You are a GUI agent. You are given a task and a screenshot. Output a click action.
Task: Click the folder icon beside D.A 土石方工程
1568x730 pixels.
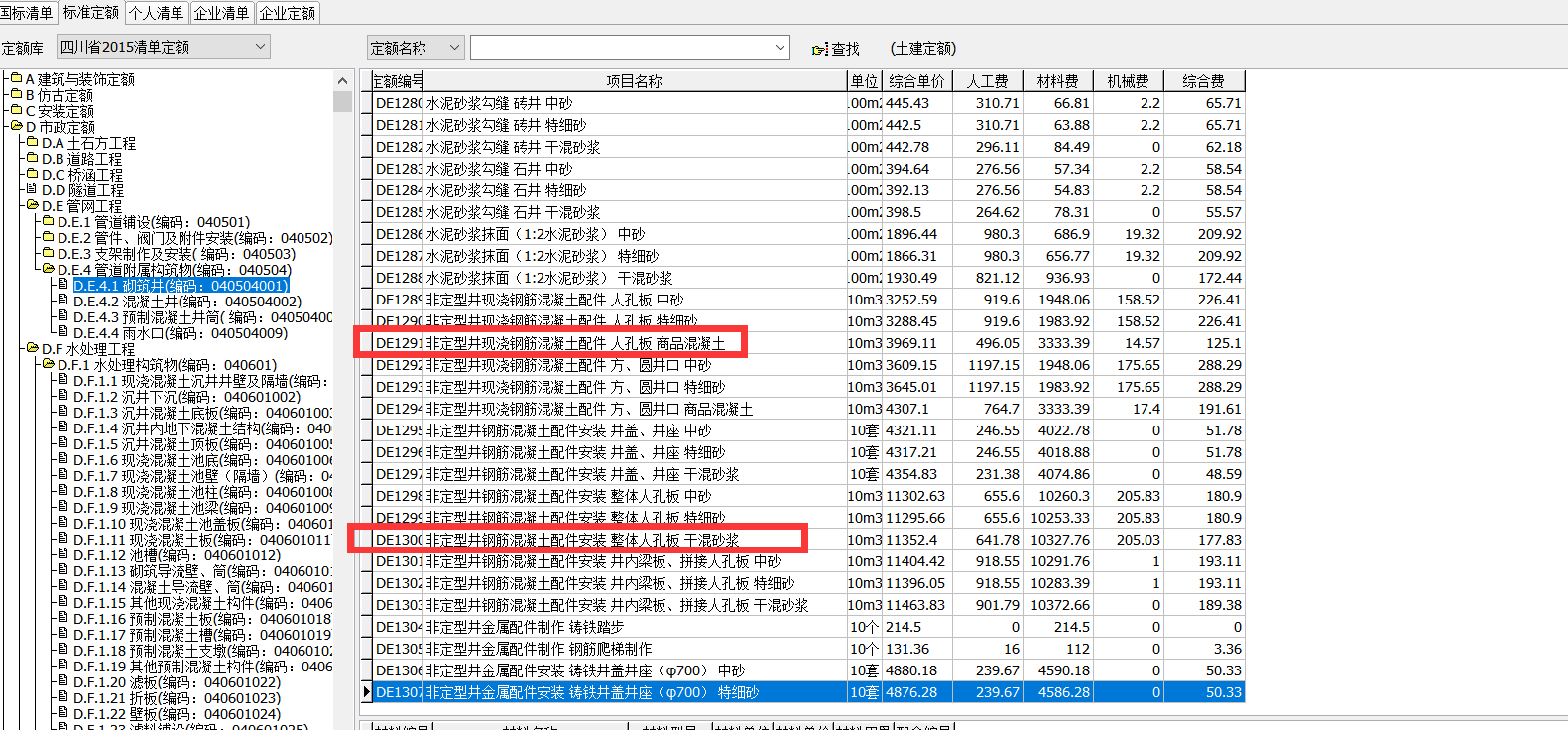click(x=32, y=142)
